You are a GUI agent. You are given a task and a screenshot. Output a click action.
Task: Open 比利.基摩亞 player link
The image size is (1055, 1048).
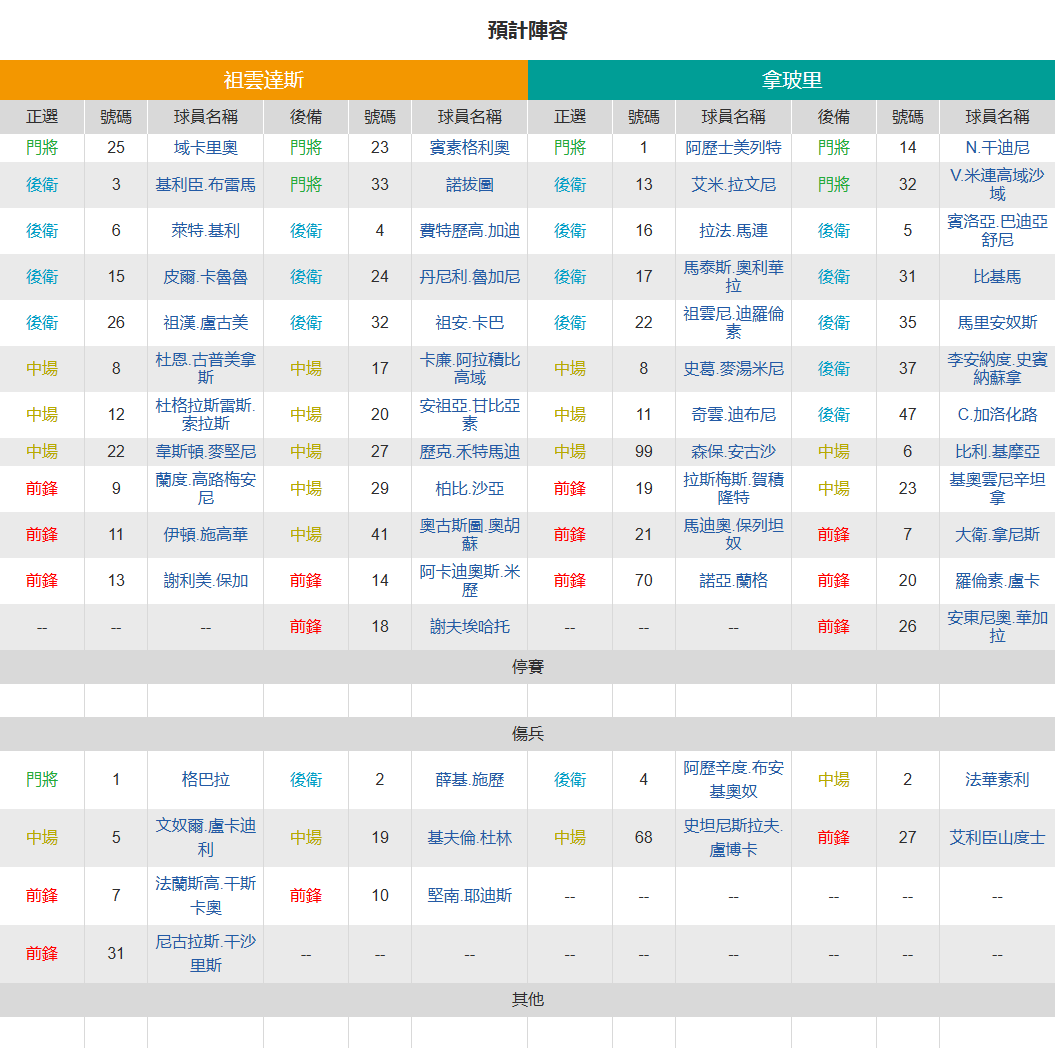tap(997, 451)
